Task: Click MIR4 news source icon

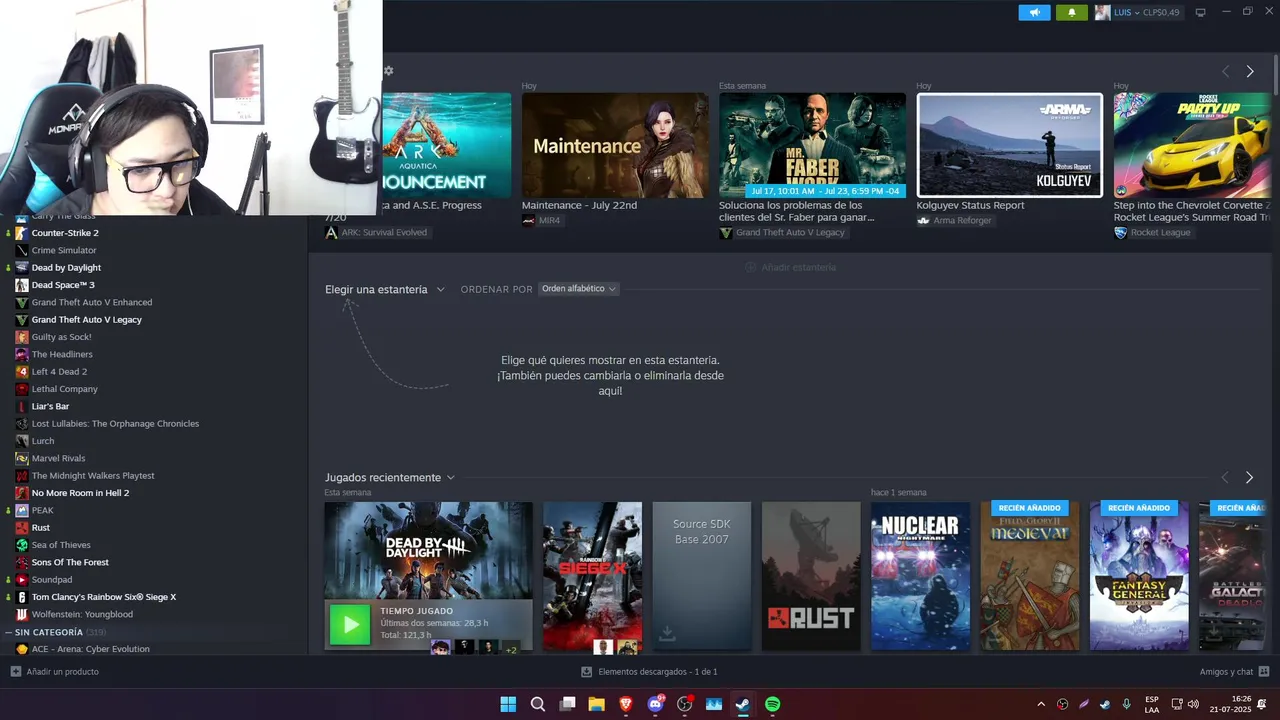Action: point(528,220)
